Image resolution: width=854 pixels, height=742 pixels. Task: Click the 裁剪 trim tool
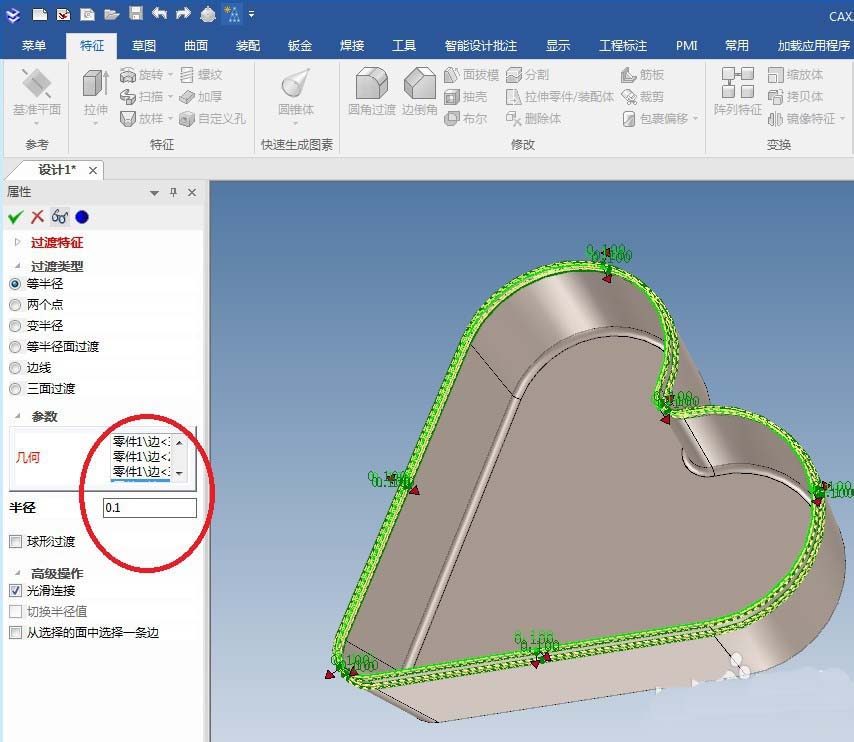[643, 96]
